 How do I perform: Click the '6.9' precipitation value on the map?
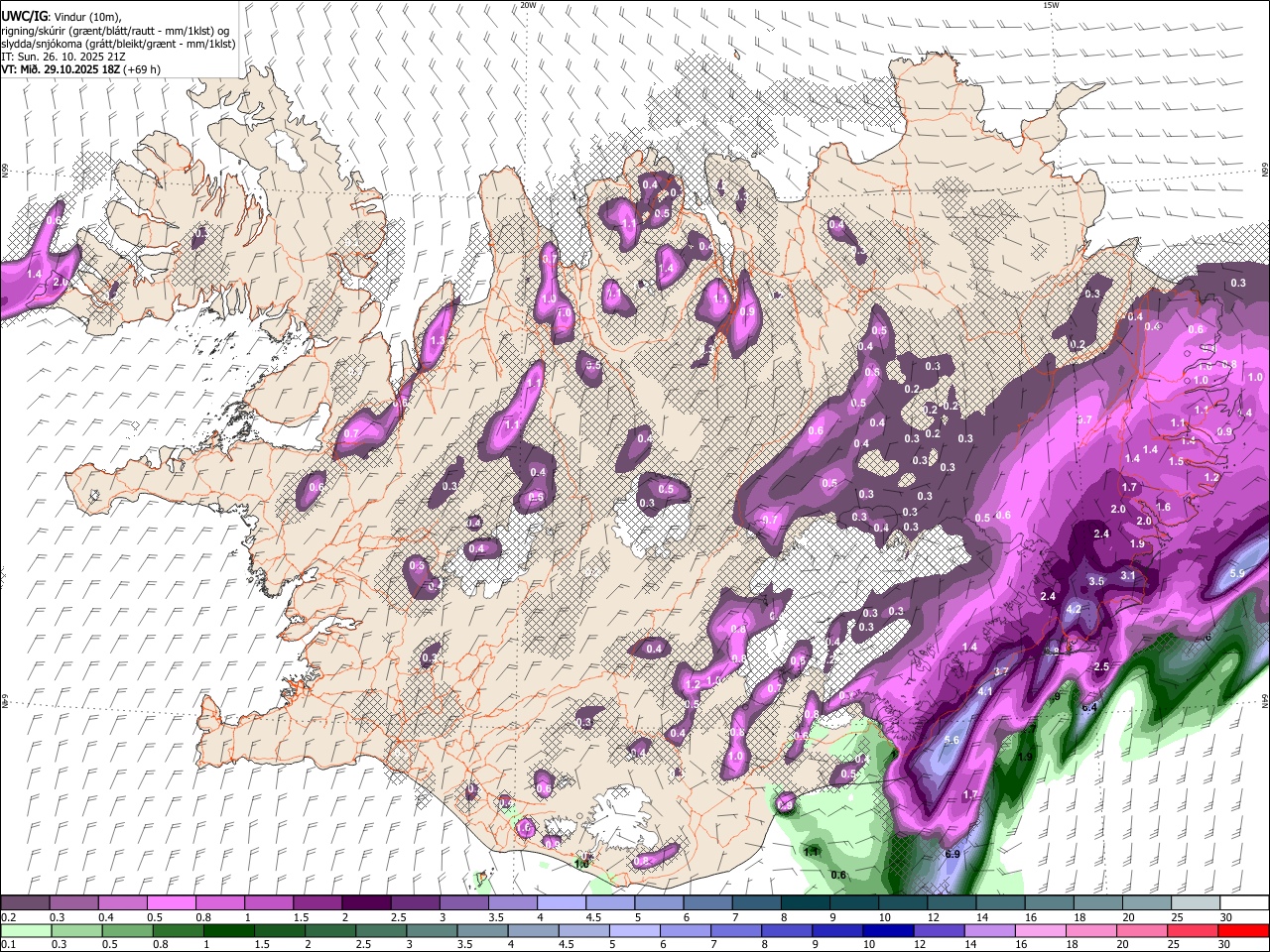pyautogui.click(x=952, y=854)
